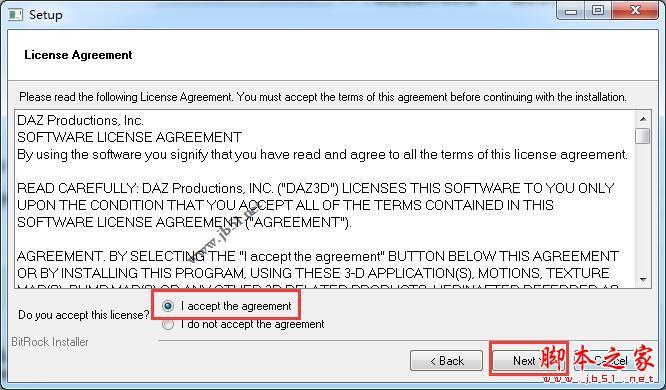666x390 pixels.
Task: Click the License Agreement heading
Action: (x=78, y=55)
